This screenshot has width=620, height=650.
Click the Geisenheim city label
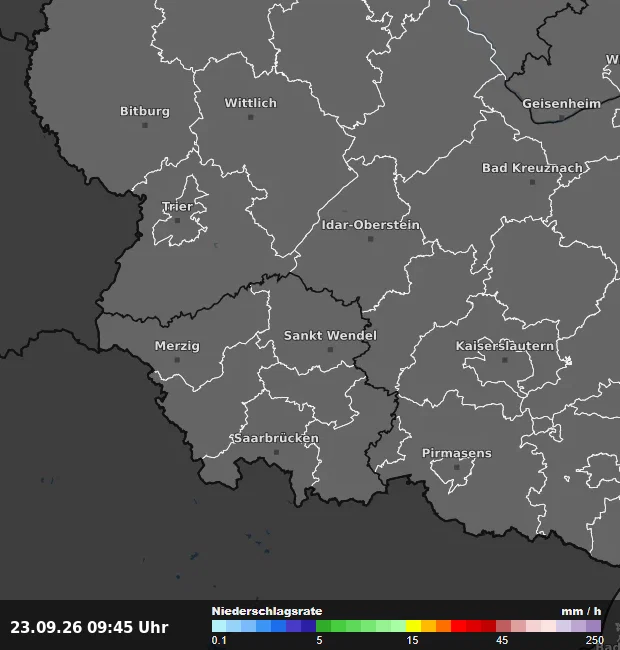point(562,104)
